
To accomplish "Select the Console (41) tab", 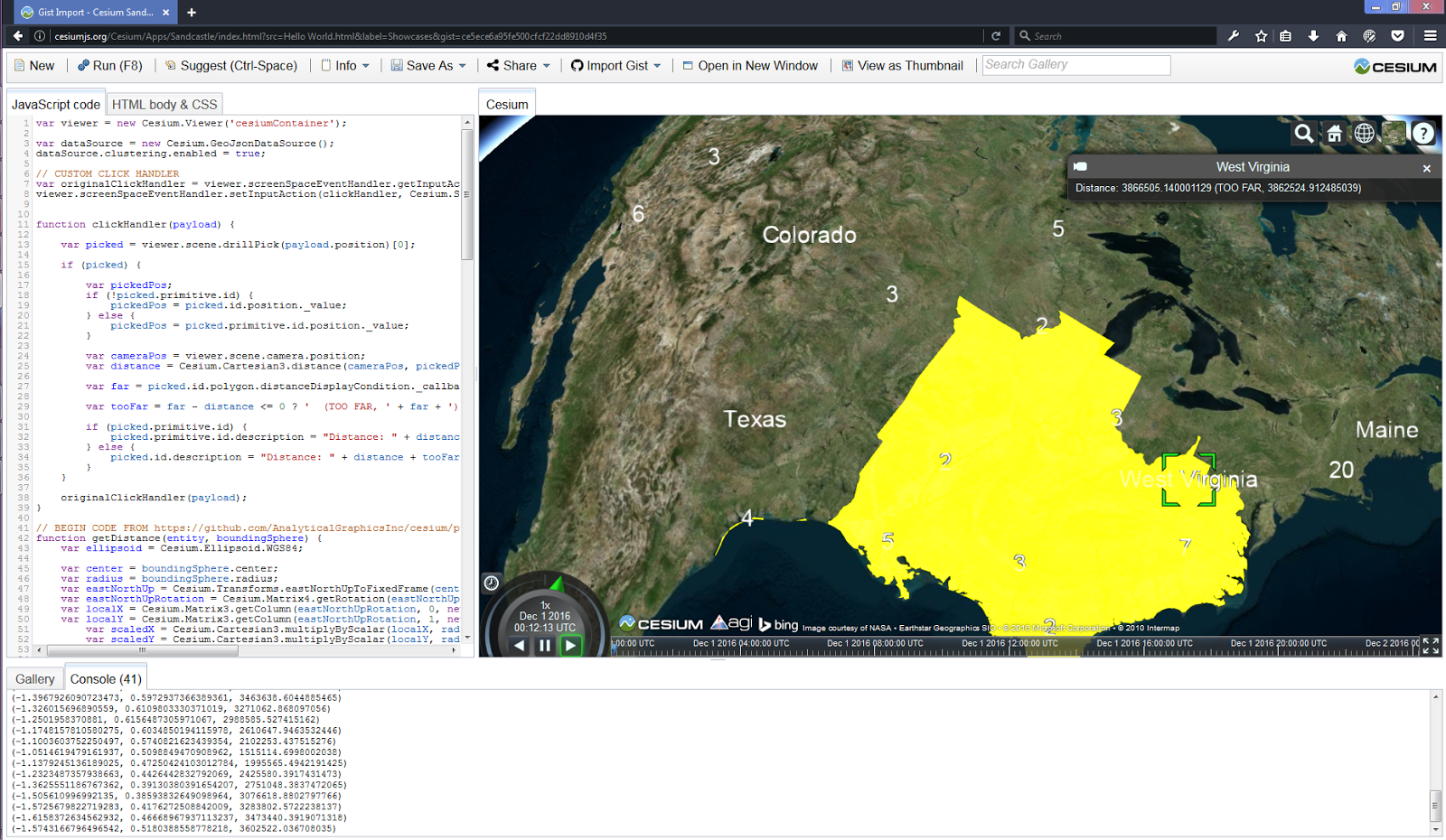I will tap(106, 679).
